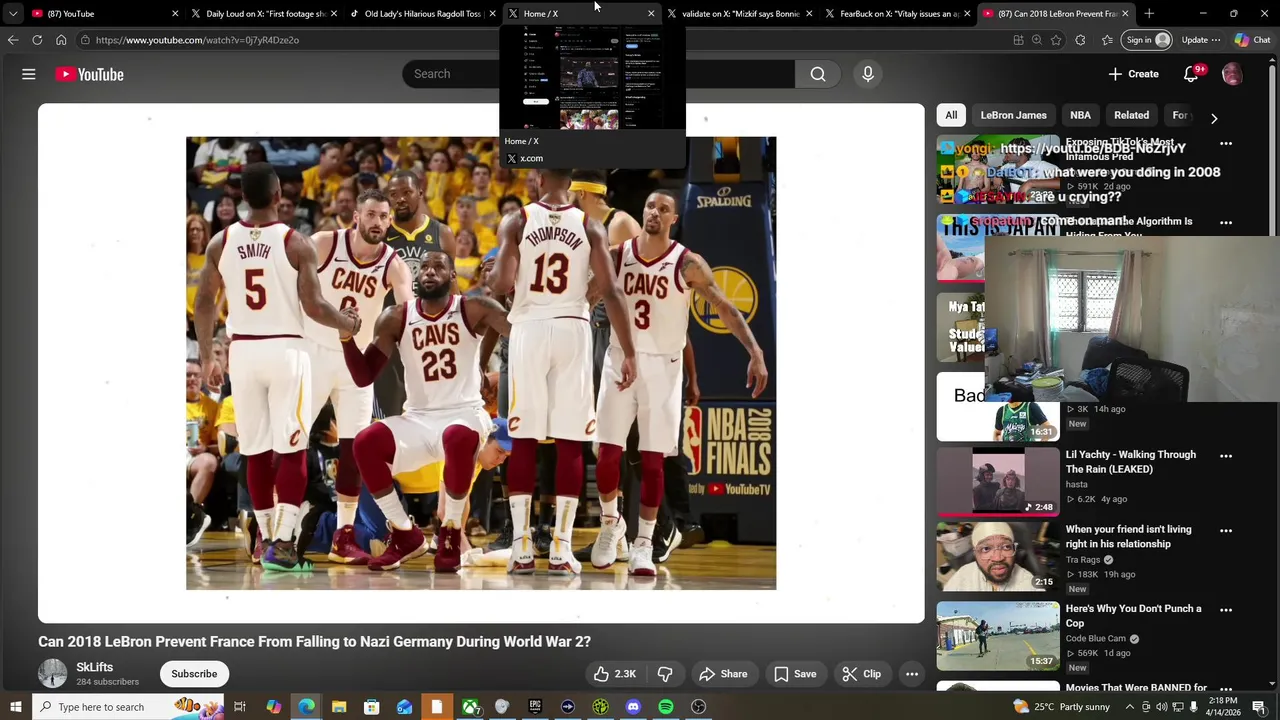Screen dimensions: 1280x720
Task: Click the main video player frame
Action: click(481, 363)
